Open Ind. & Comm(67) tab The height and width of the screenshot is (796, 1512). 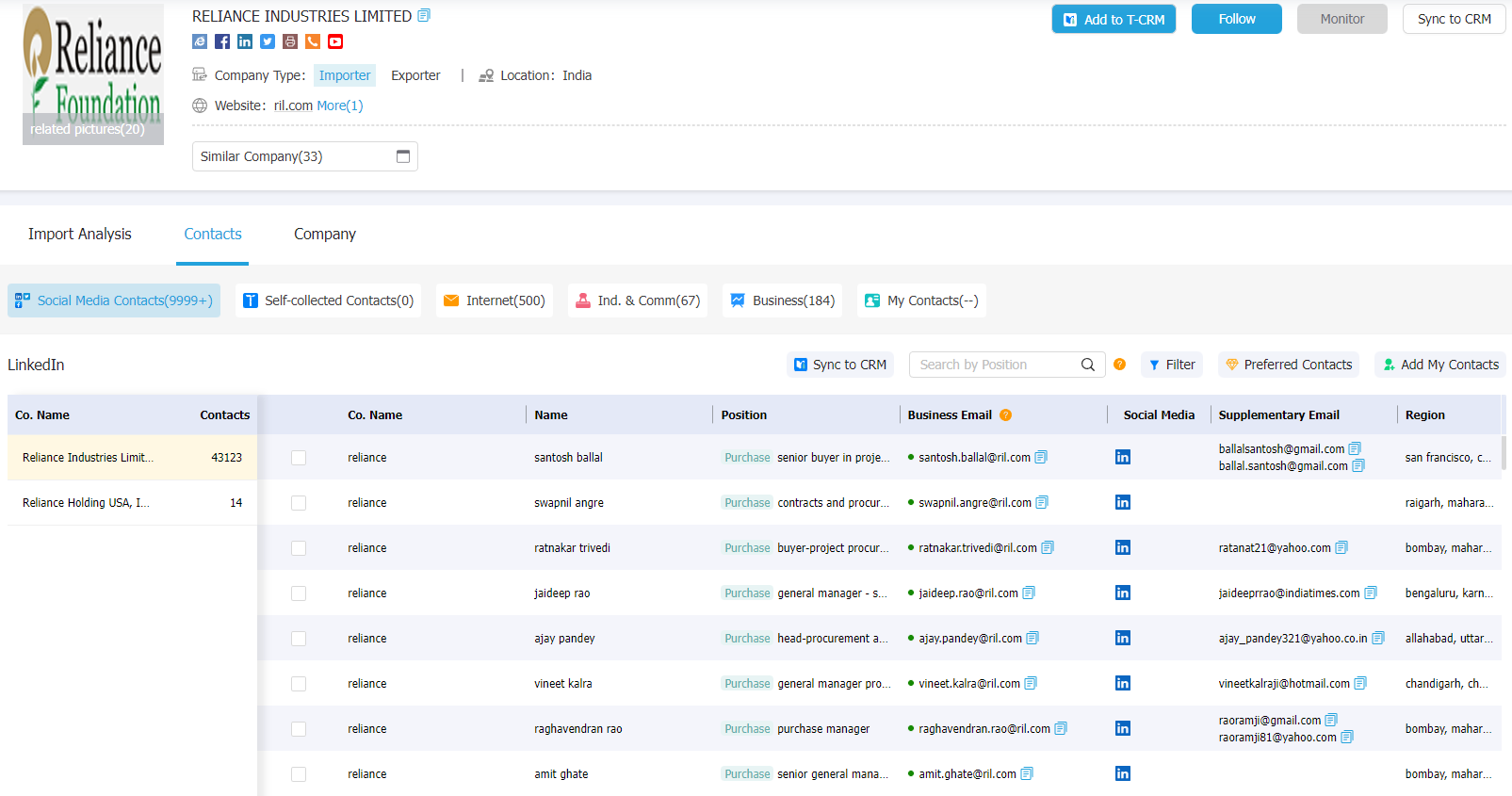coord(638,301)
